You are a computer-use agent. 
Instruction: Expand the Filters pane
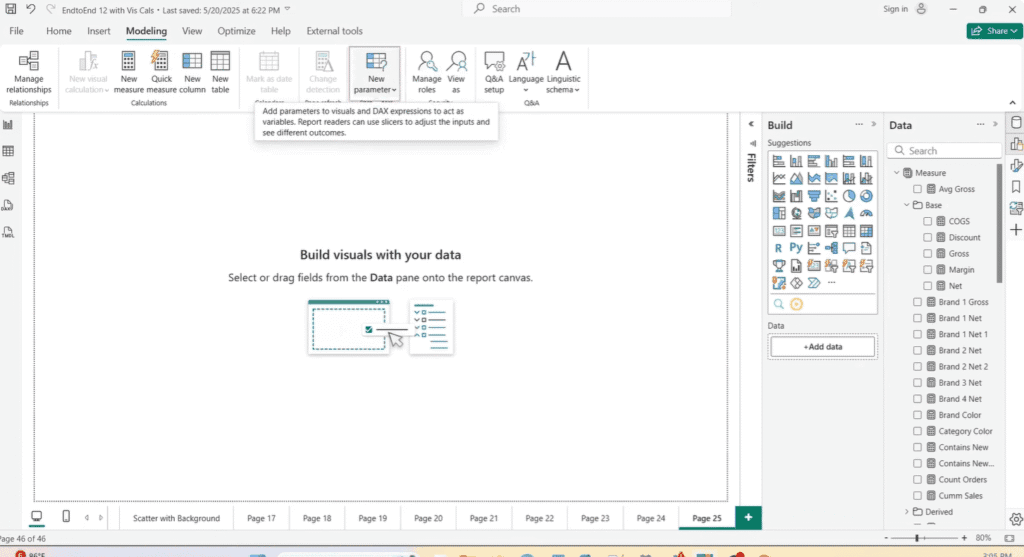tap(751, 124)
